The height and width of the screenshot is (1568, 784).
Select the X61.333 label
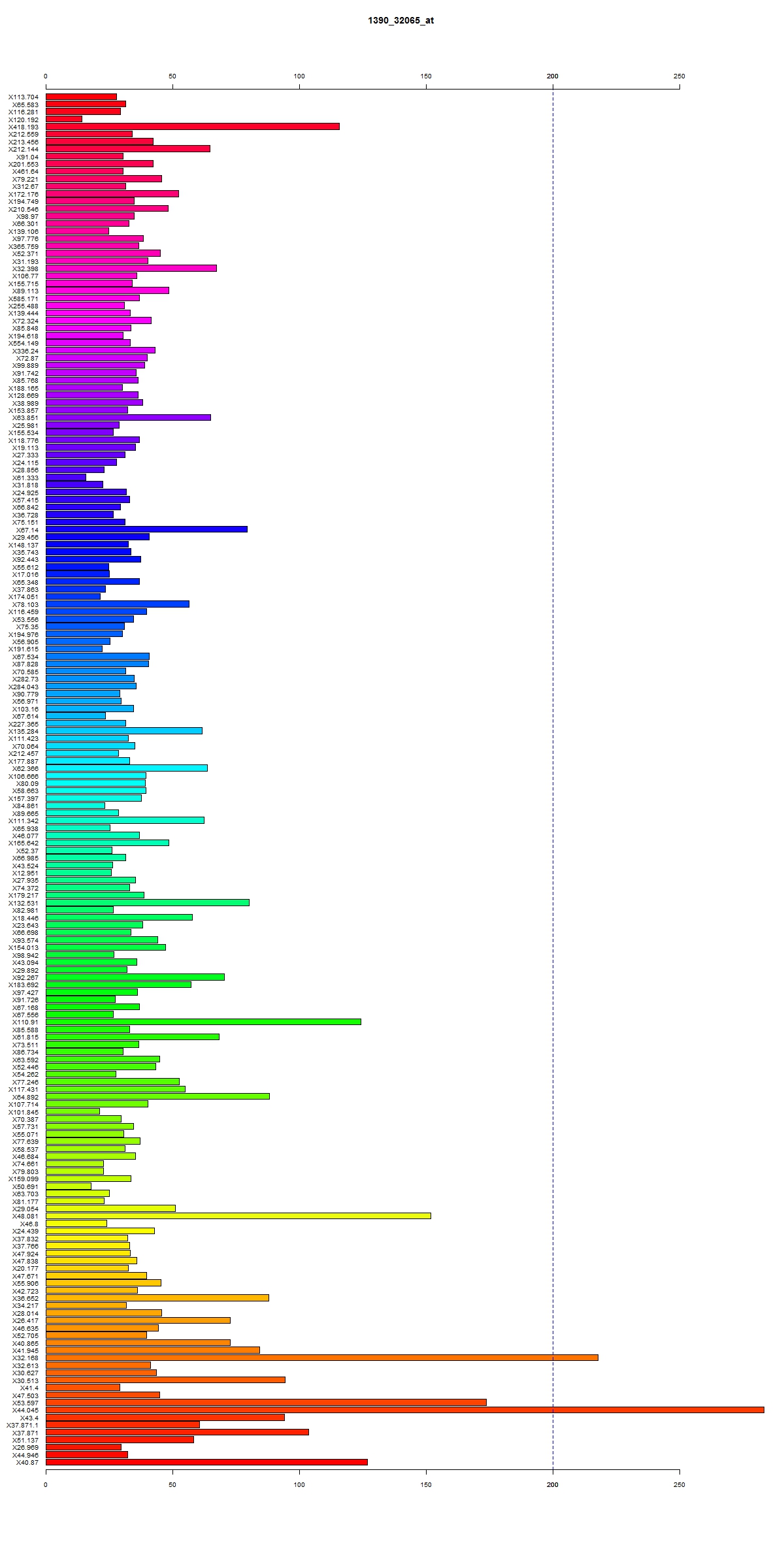click(25, 478)
